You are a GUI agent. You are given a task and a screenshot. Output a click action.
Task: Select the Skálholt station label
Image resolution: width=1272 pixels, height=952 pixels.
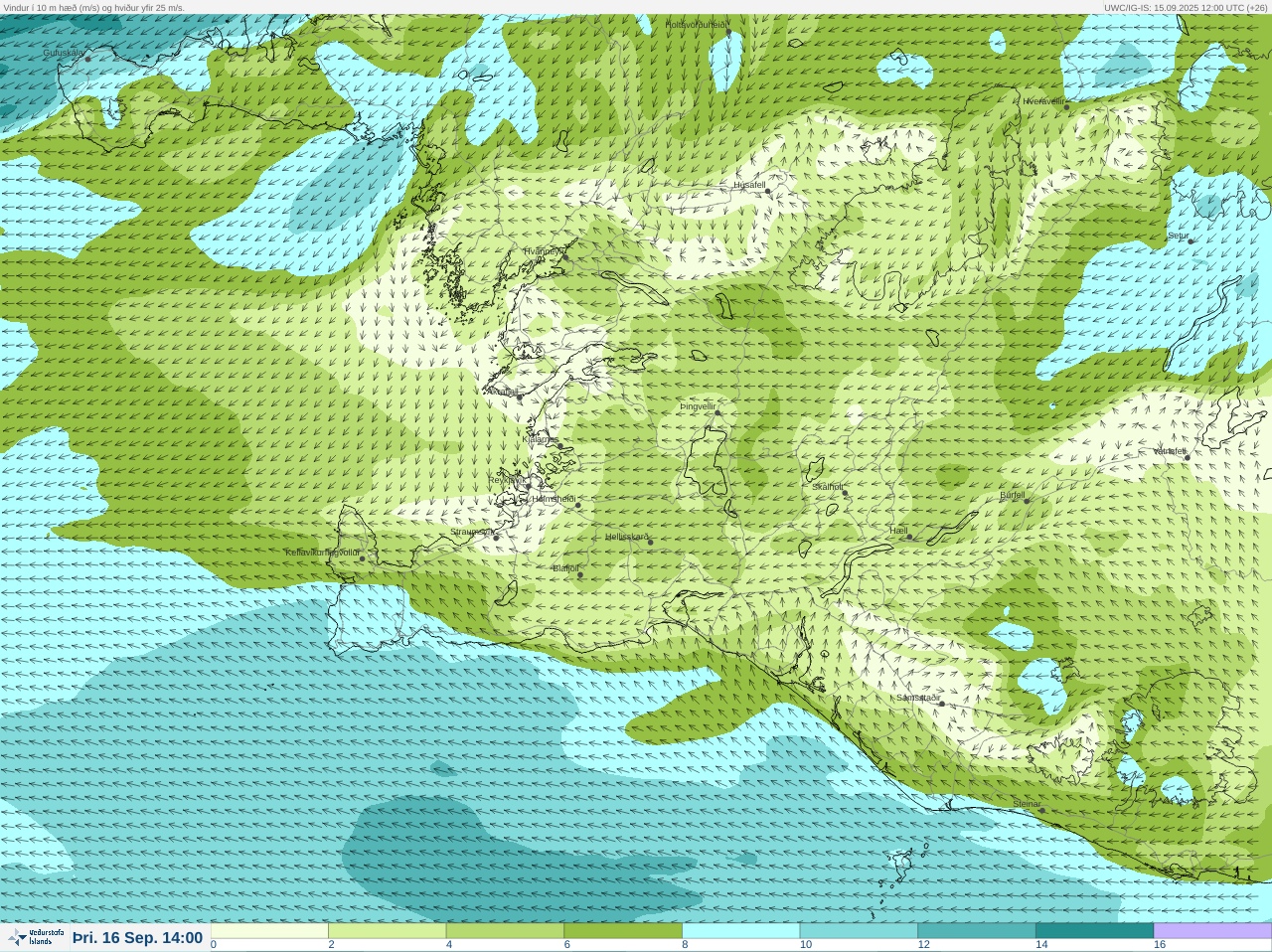(x=828, y=487)
